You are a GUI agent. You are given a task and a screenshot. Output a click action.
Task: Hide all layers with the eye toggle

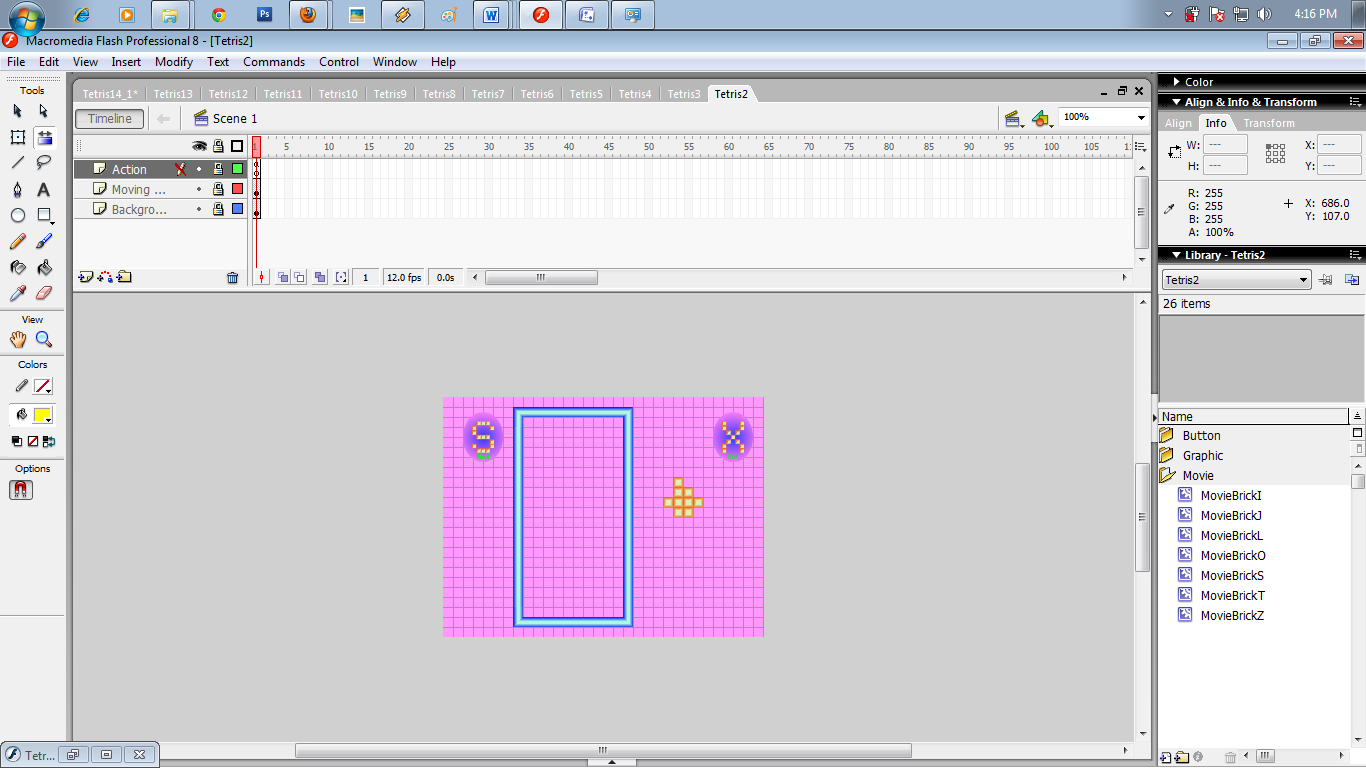pos(199,146)
